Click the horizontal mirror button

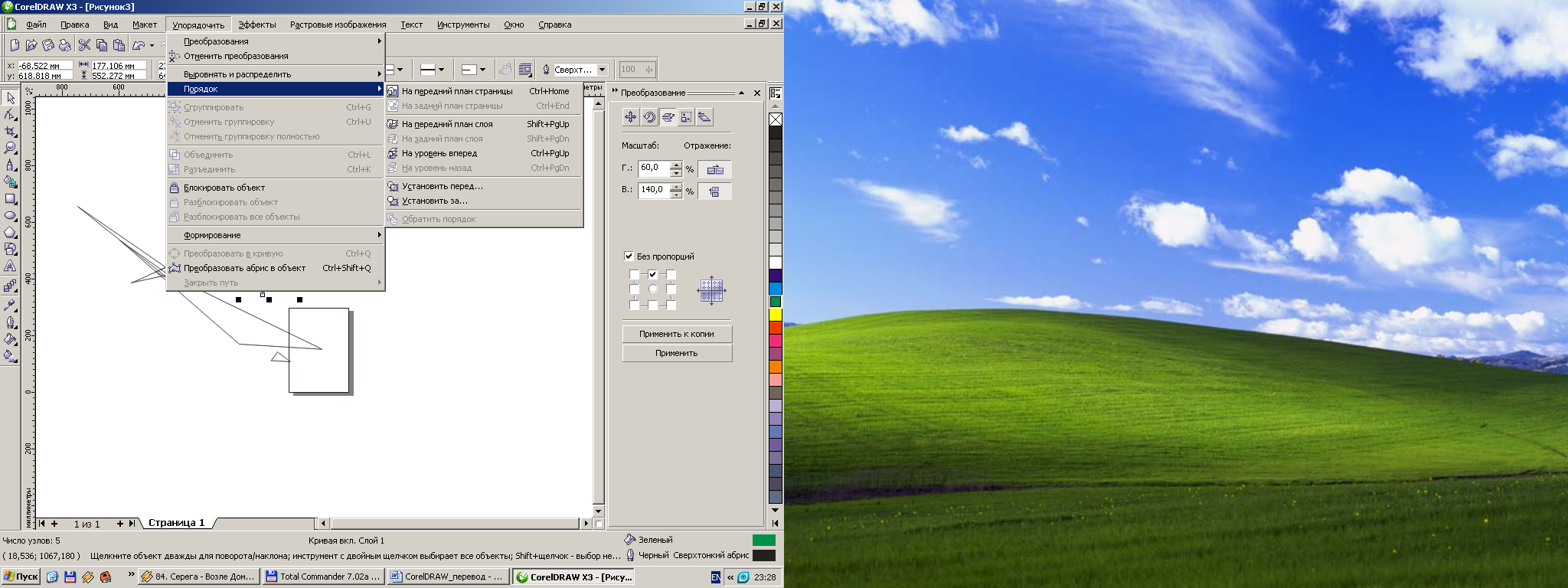714,169
